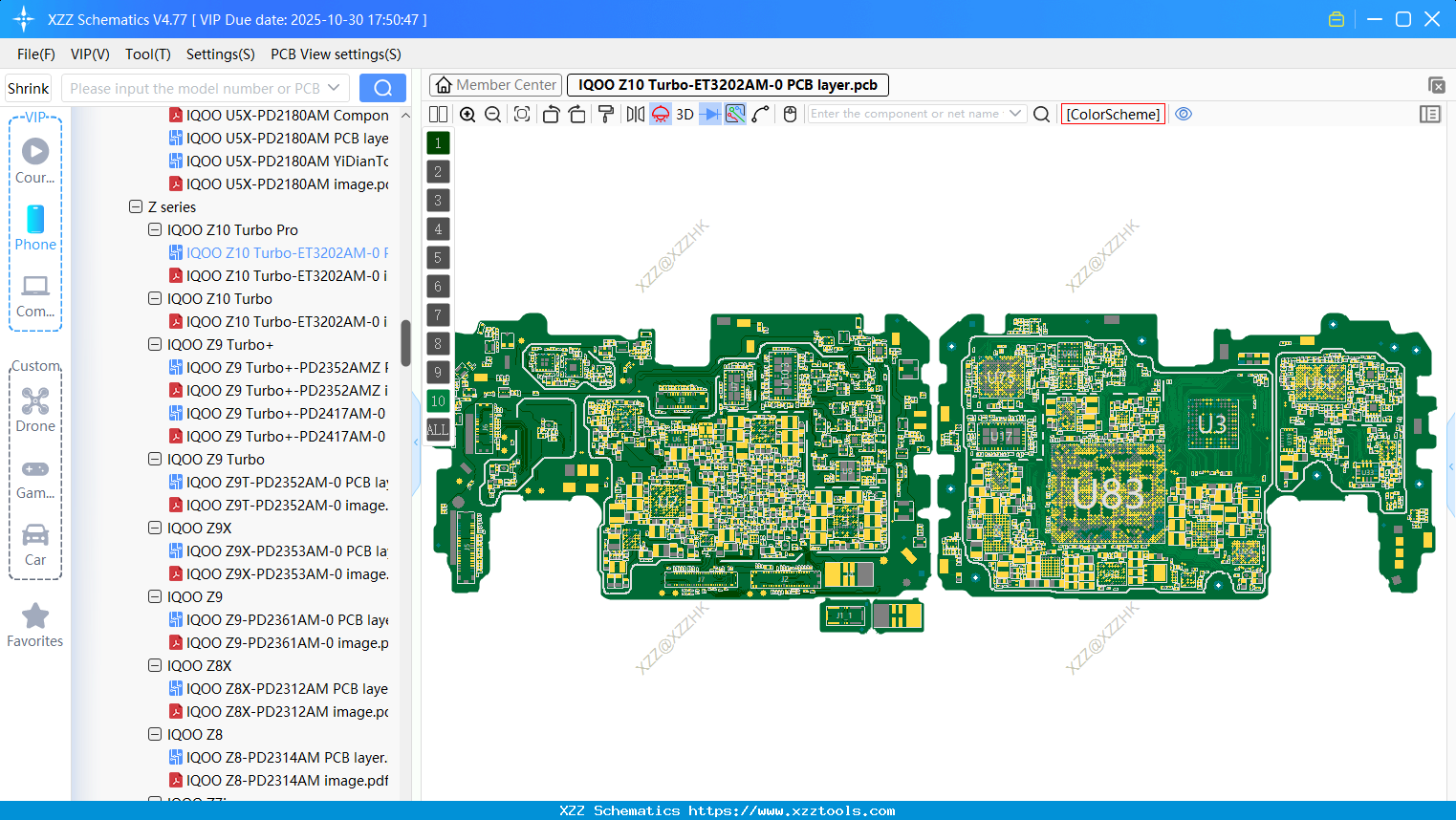
Task: Switch to 3D view mode
Action: coord(684,114)
